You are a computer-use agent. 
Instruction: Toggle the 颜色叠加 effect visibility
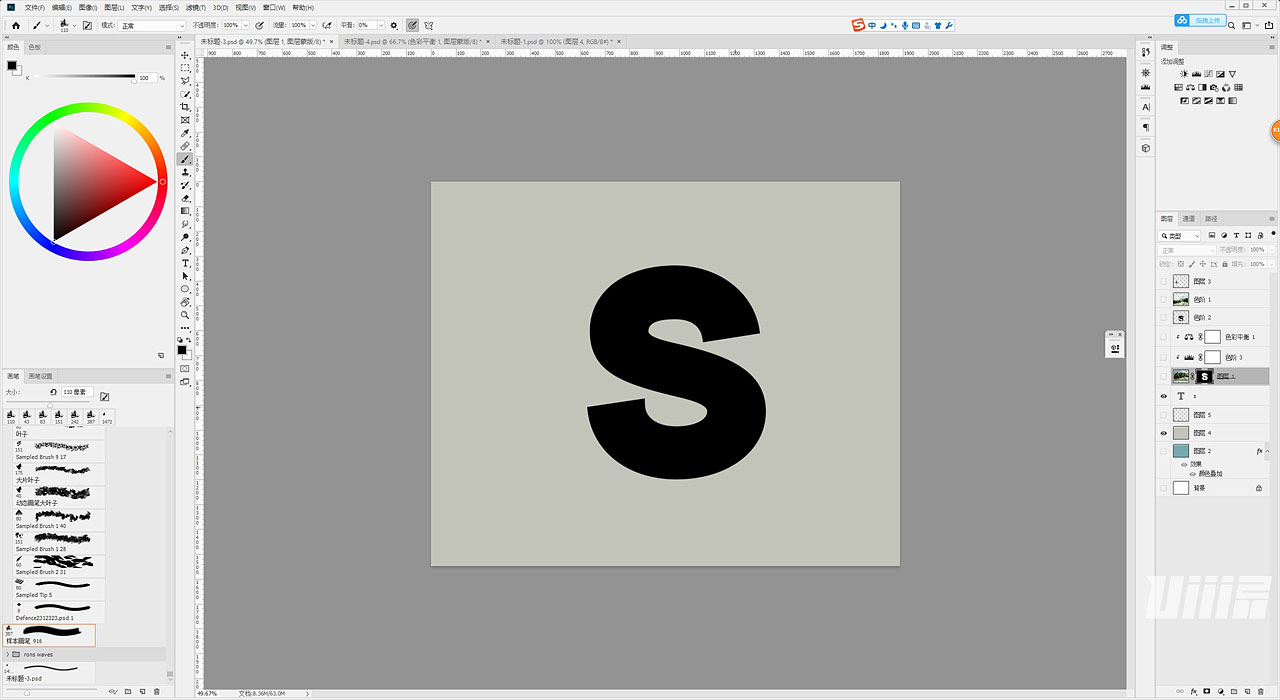pyautogui.click(x=1193, y=473)
